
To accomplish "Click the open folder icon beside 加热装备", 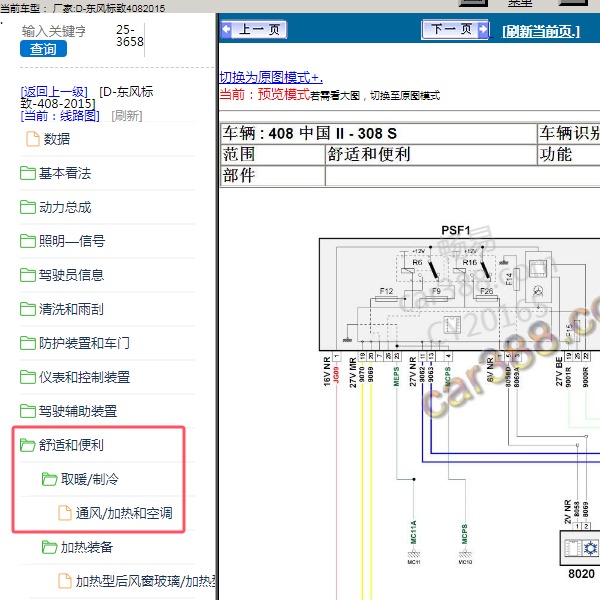I will pos(49,547).
